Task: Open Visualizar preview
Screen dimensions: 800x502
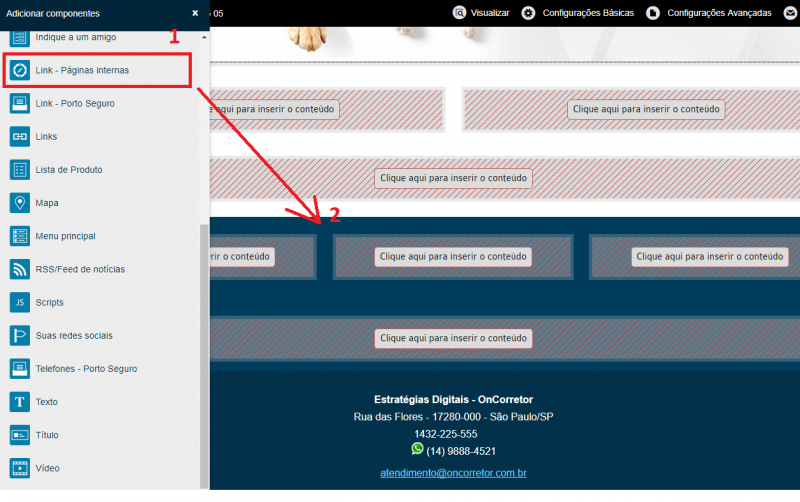Action: coord(481,13)
